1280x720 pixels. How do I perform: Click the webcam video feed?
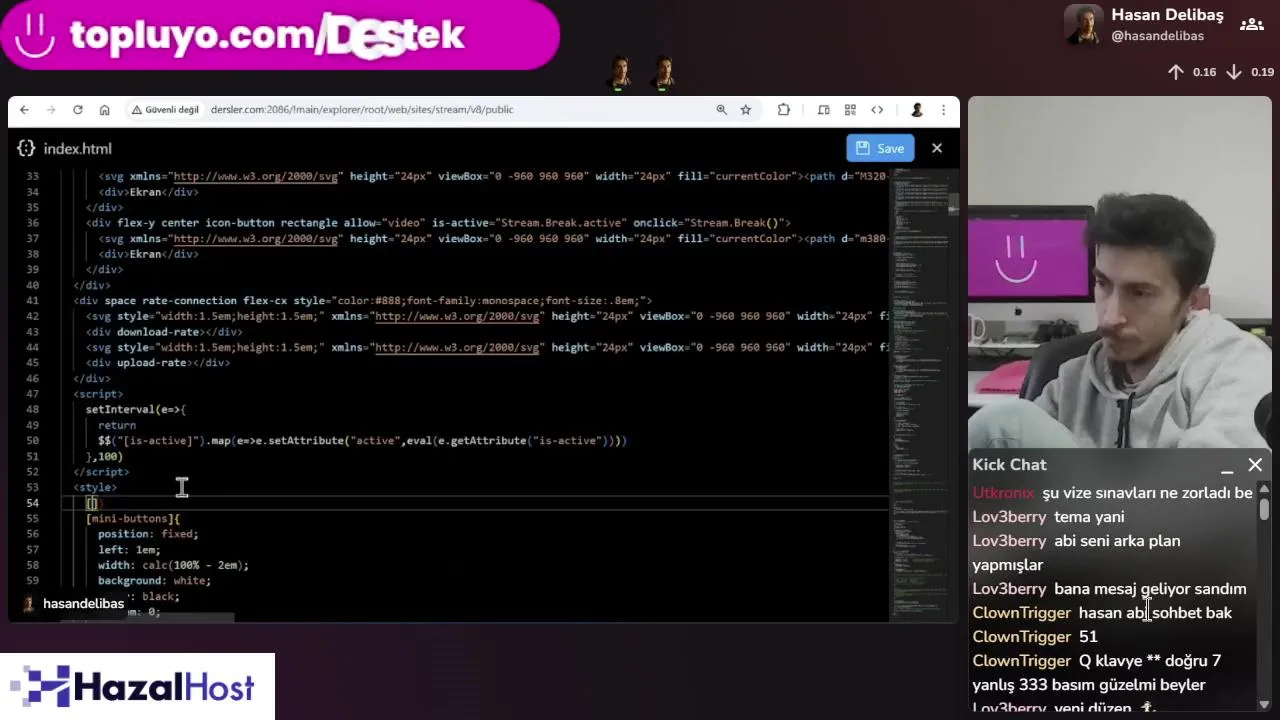click(x=1120, y=273)
